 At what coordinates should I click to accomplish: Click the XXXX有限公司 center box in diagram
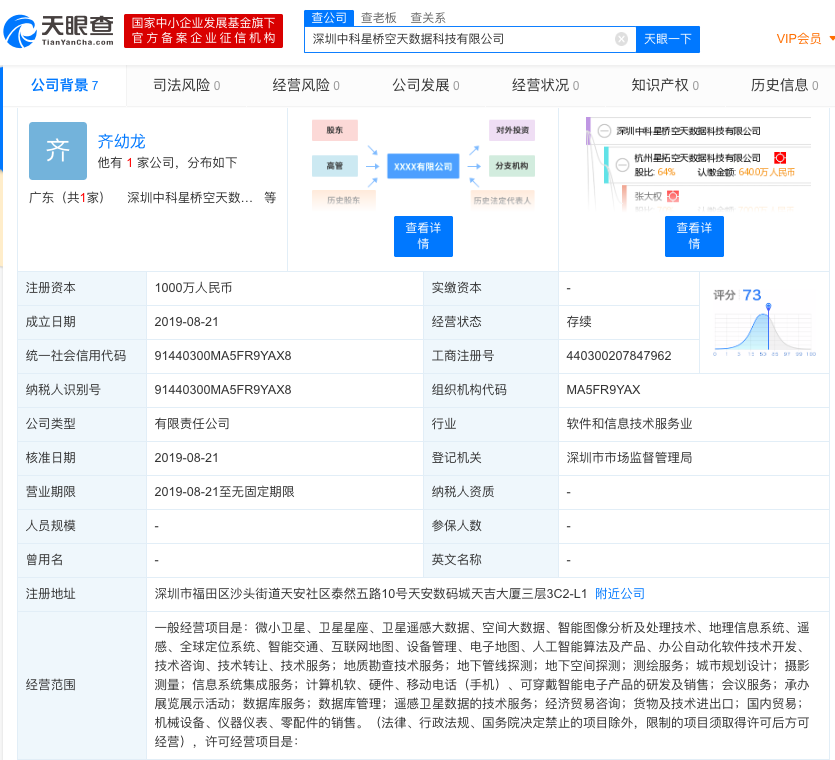[423, 166]
